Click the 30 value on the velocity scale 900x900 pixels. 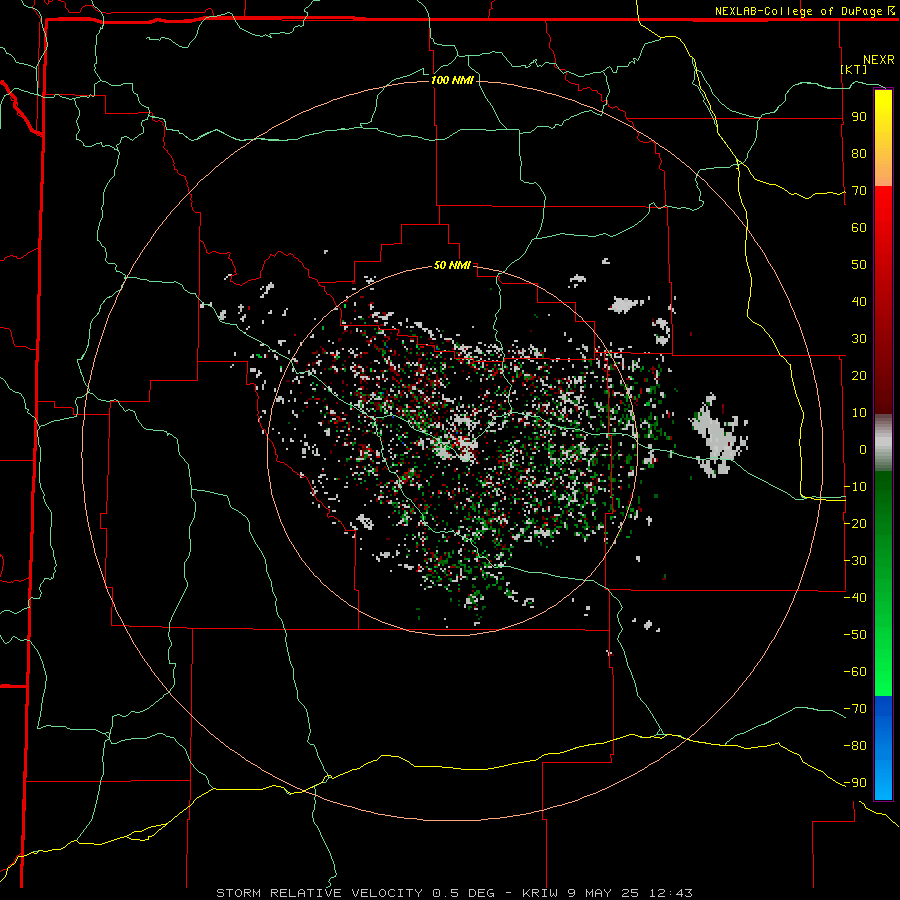[x=859, y=339]
